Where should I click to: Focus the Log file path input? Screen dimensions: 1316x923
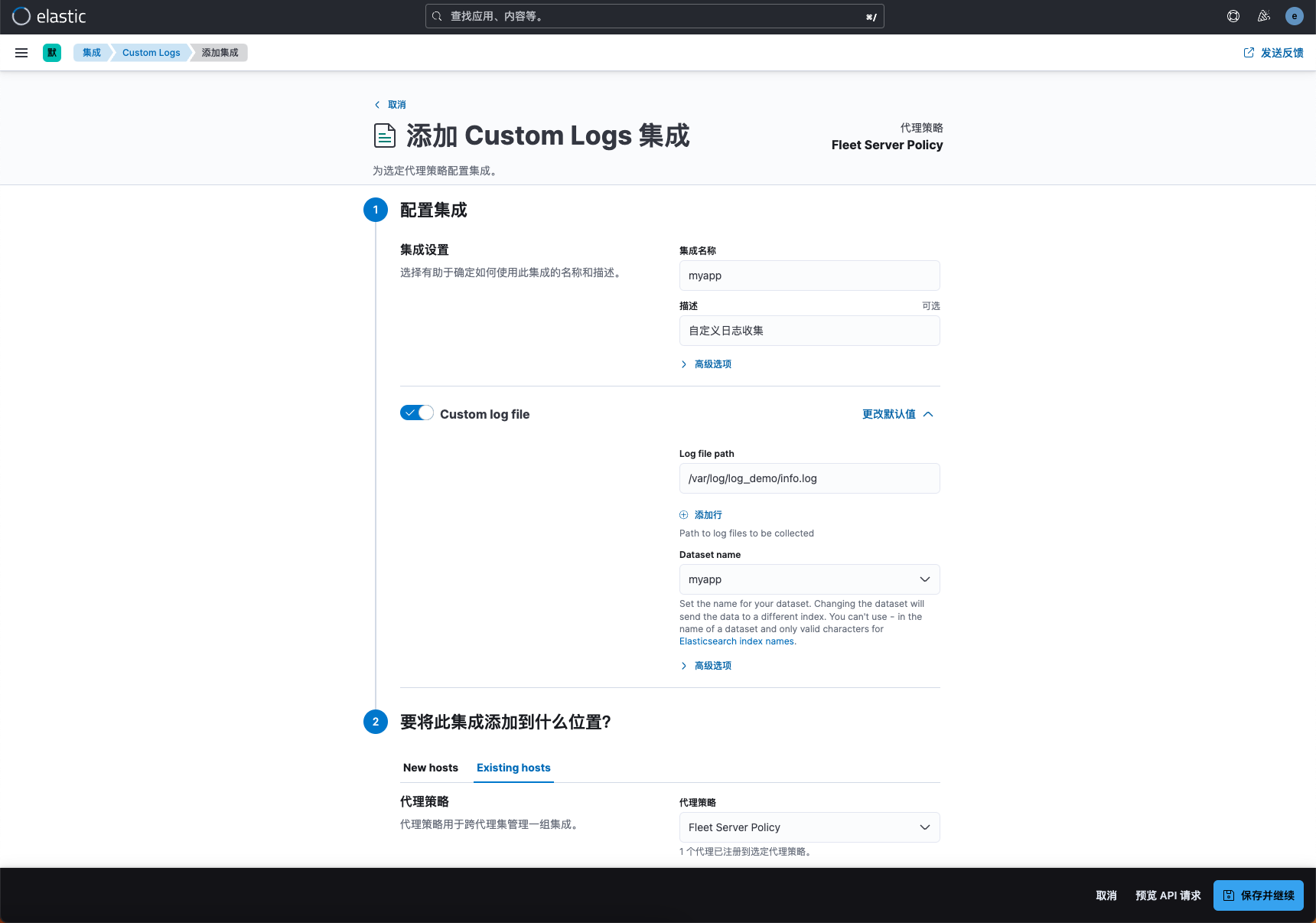click(x=809, y=478)
